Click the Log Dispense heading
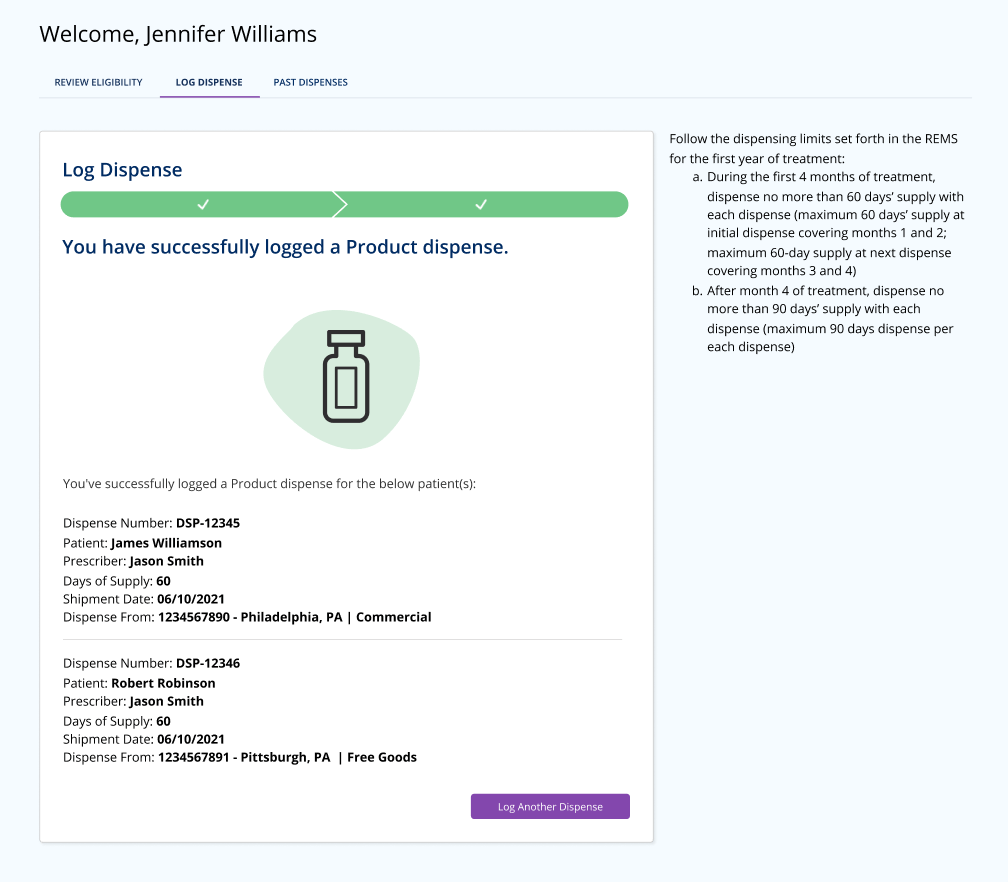 pos(122,170)
